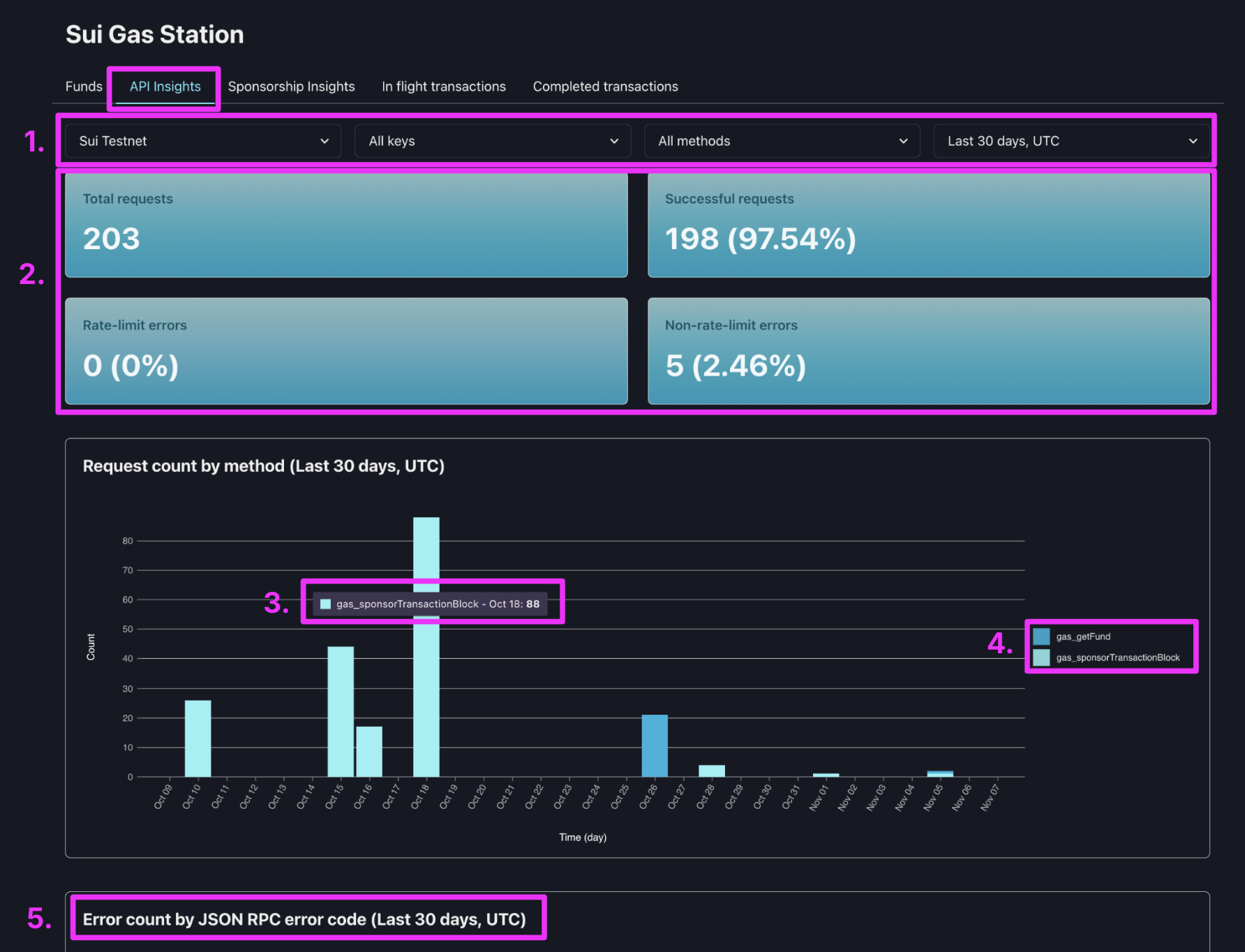The image size is (1245, 952).
Task: Click the Successful requests card
Action: (x=929, y=225)
